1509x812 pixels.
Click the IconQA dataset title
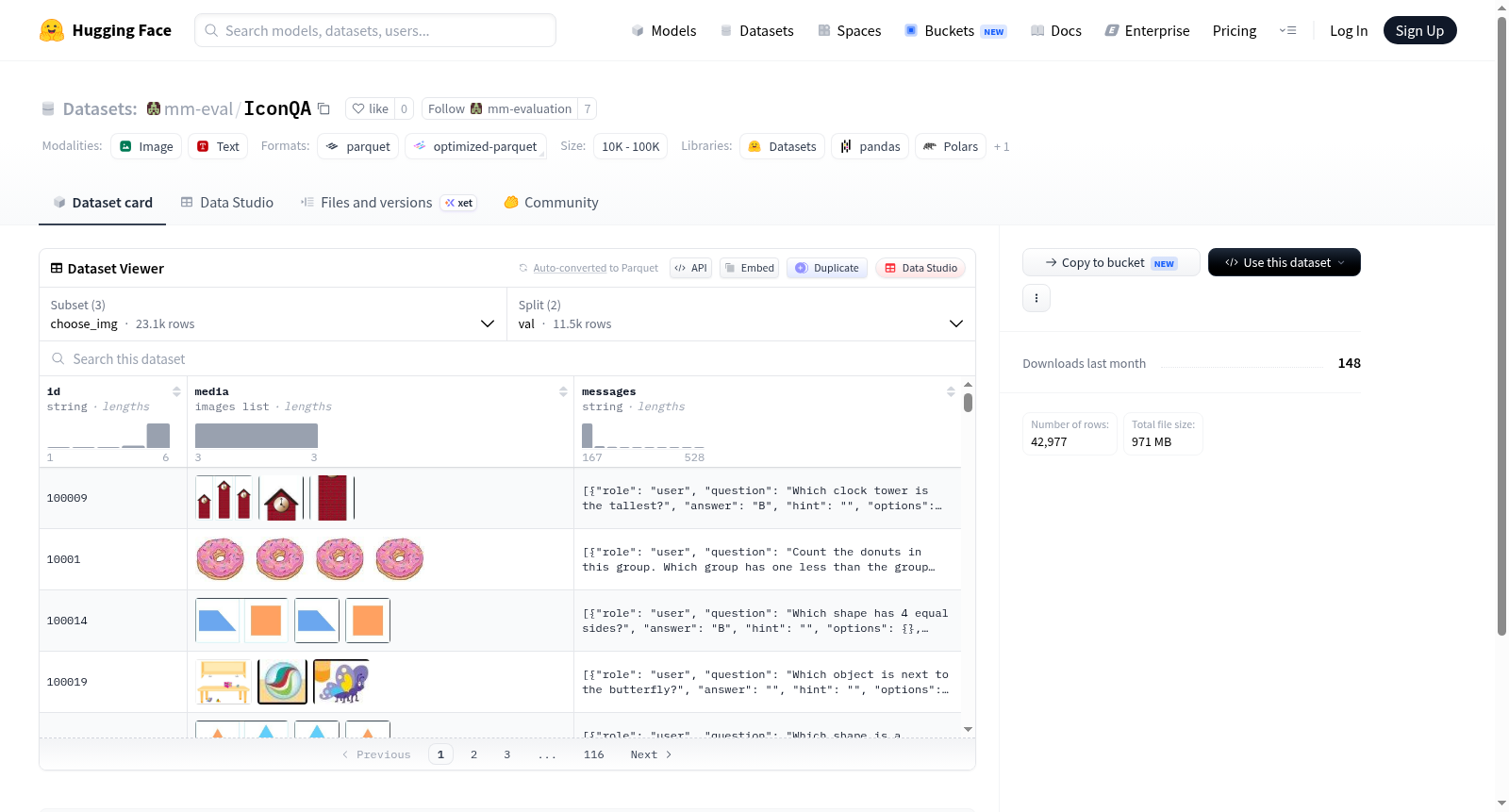277,108
